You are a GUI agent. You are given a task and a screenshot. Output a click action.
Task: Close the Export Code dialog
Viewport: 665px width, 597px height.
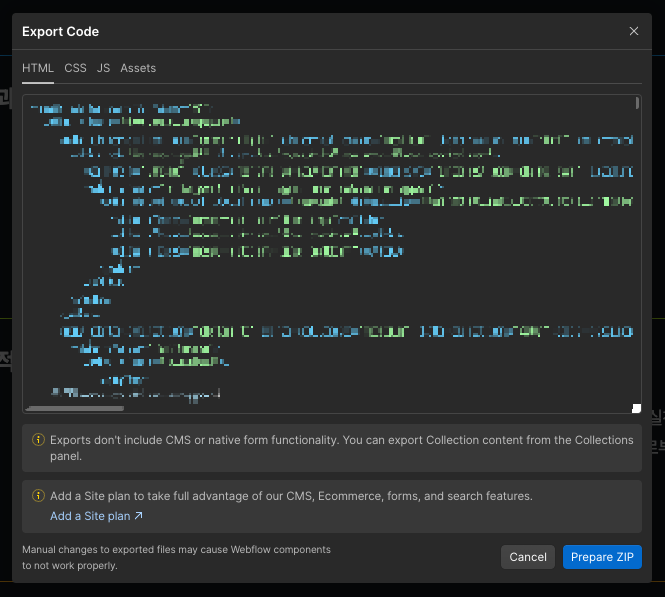coord(634,31)
